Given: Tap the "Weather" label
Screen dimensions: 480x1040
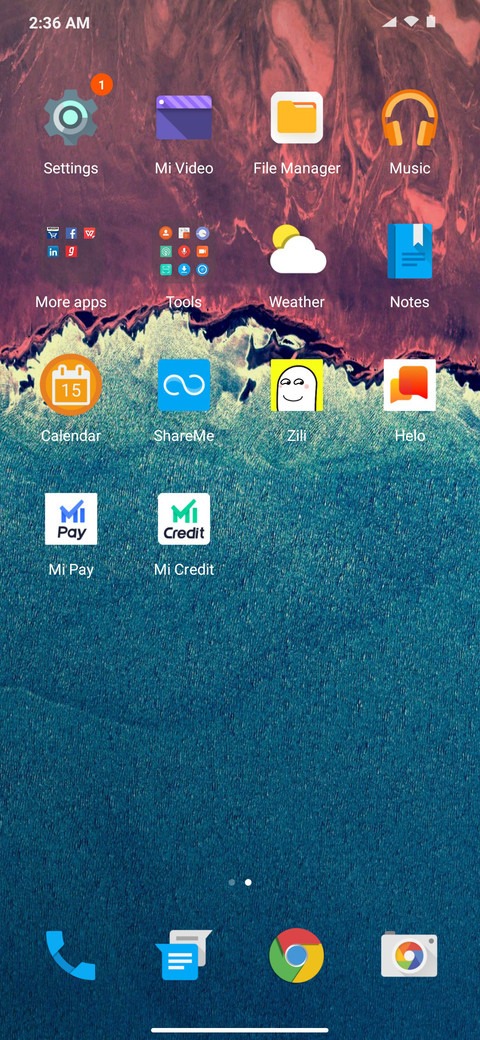Looking at the screenshot, I should point(296,302).
